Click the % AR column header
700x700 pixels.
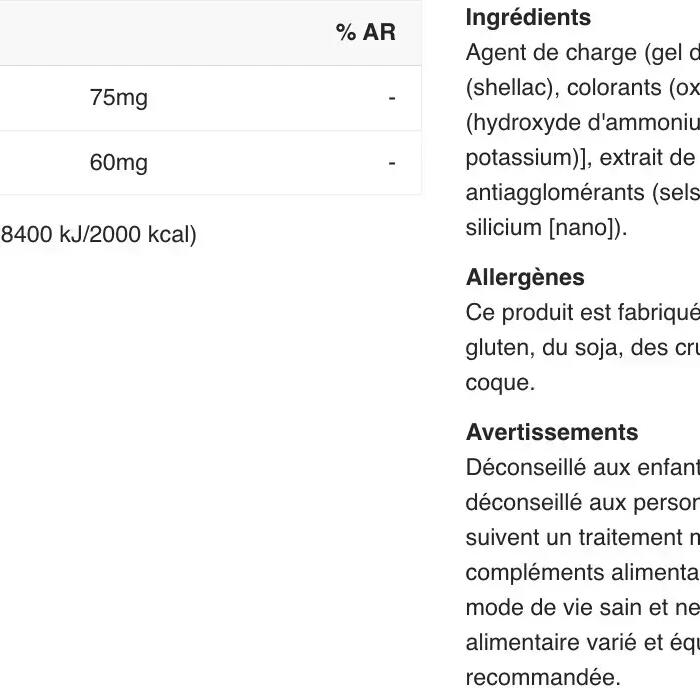coord(366,32)
